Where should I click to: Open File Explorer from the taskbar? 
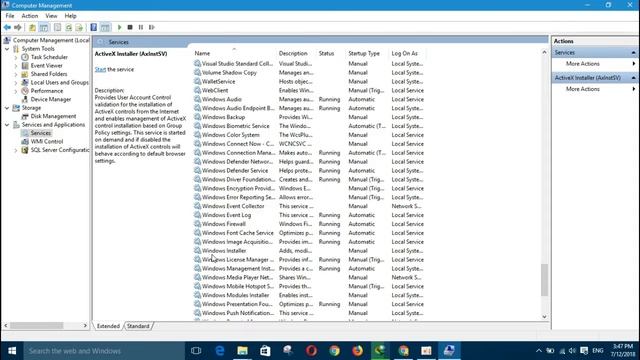(242, 351)
